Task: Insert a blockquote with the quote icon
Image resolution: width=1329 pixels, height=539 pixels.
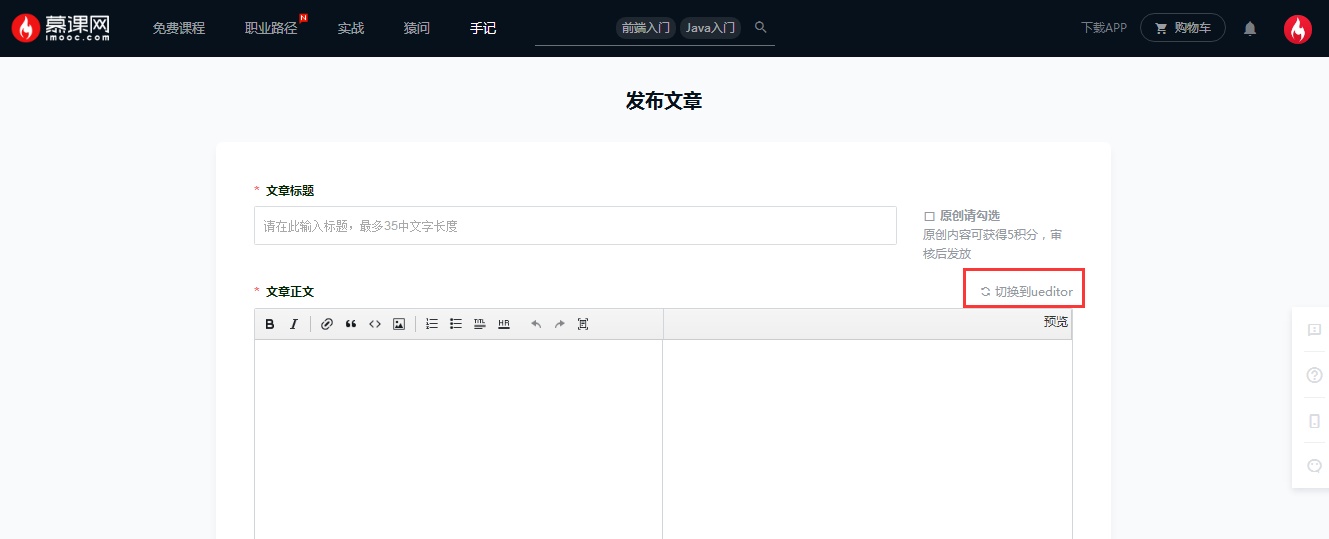Action: 351,324
